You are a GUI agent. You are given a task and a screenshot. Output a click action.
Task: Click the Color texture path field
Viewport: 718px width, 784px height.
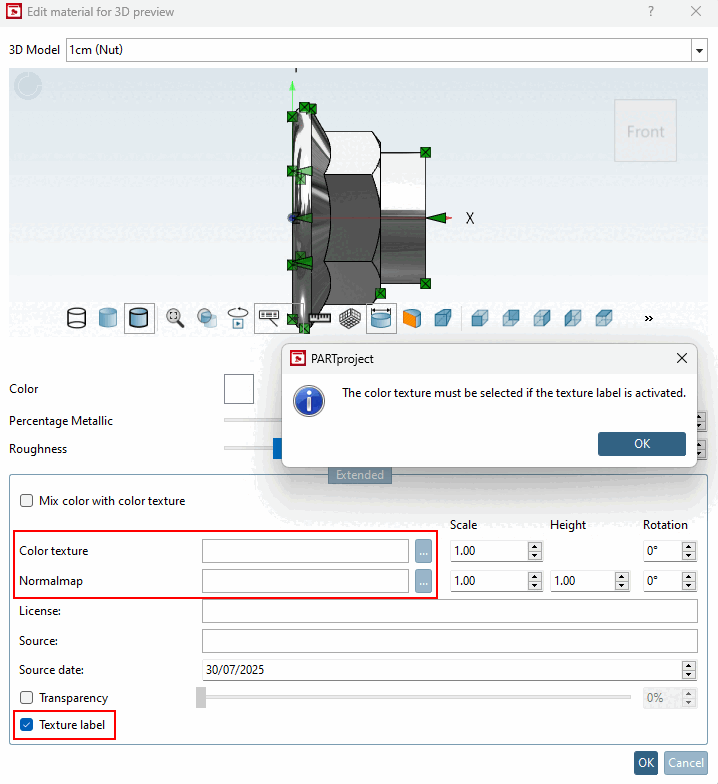pyautogui.click(x=305, y=550)
